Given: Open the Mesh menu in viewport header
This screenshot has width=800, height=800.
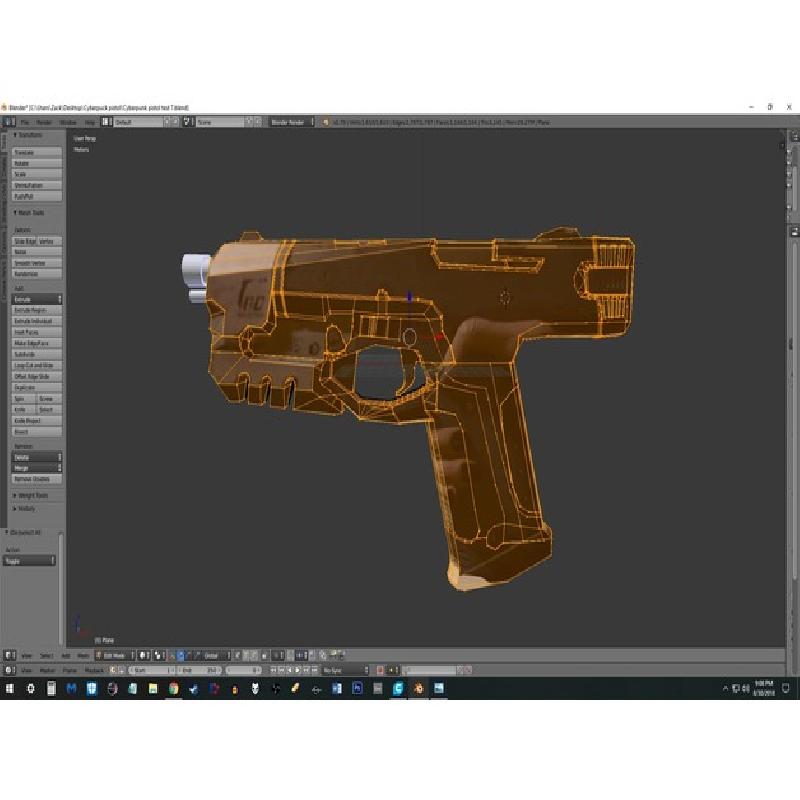Looking at the screenshot, I should pos(82,655).
